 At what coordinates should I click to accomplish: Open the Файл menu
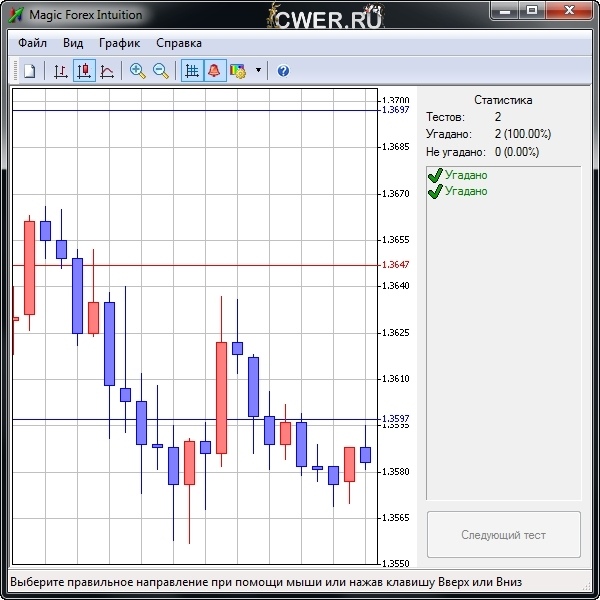click(32, 43)
